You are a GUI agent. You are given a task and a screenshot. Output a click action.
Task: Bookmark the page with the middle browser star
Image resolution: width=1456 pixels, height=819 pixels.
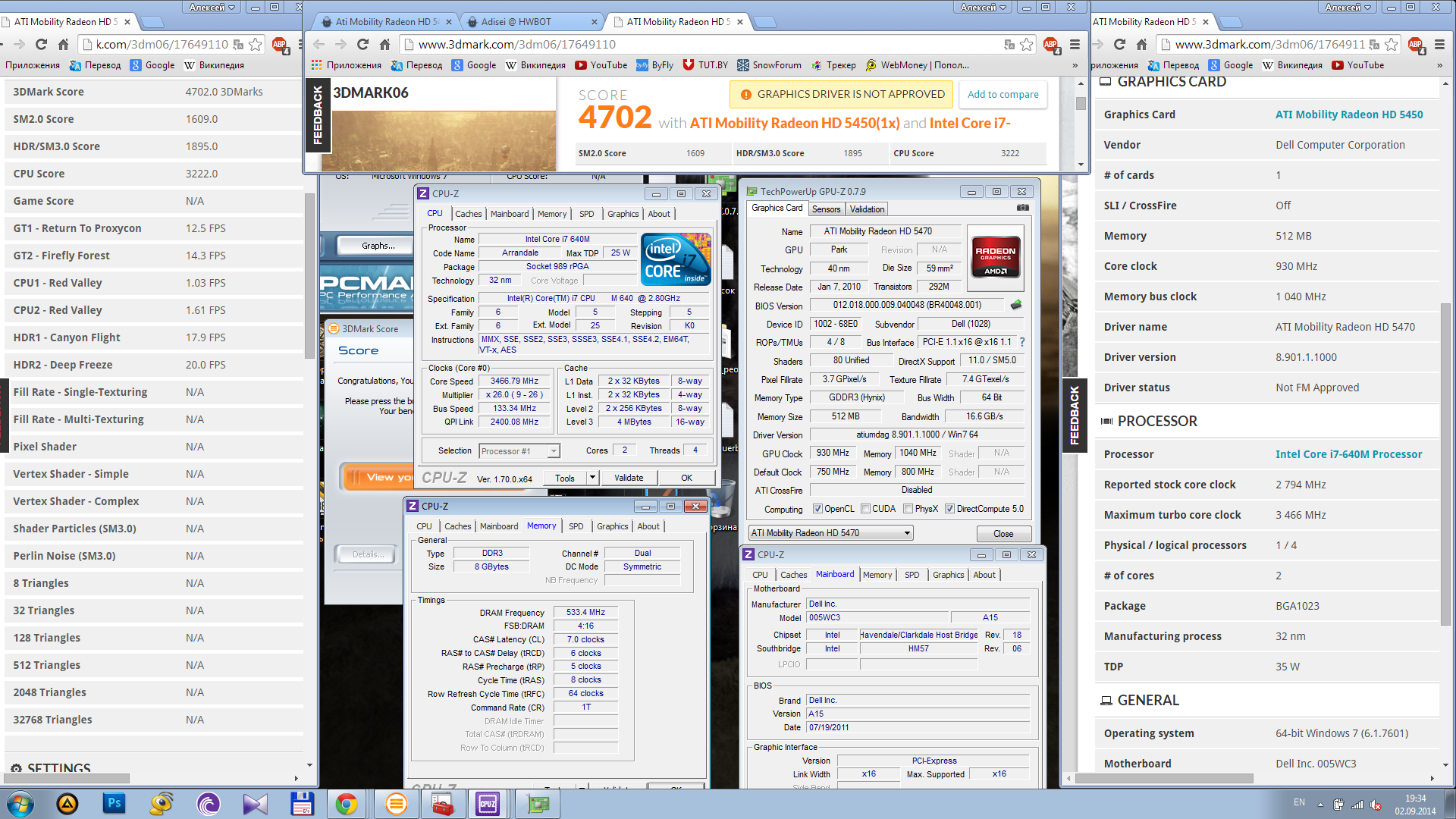click(x=1026, y=45)
